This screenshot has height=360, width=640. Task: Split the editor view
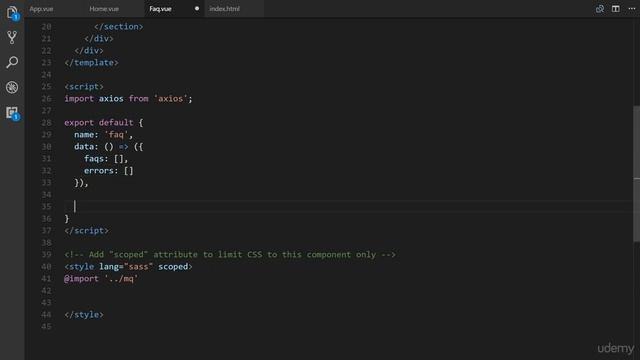coord(616,9)
